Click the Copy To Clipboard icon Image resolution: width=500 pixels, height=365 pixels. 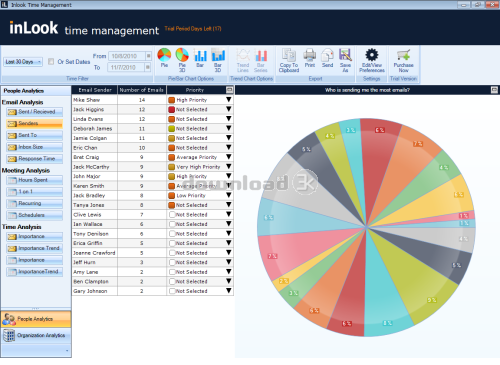coord(289,55)
